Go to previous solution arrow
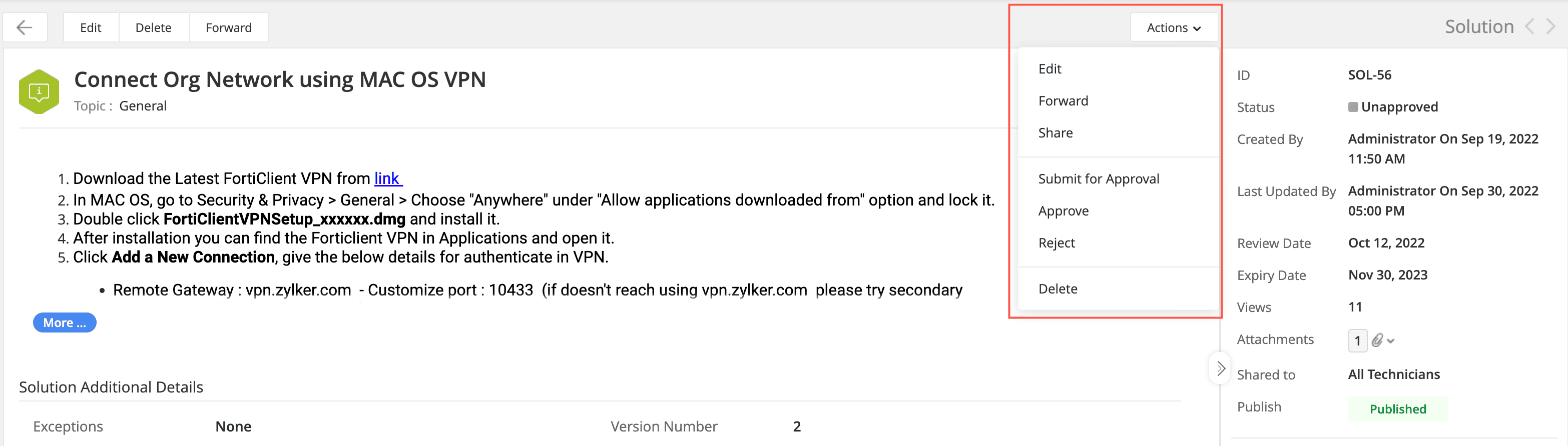This screenshot has width=1568, height=446. [x=1529, y=27]
